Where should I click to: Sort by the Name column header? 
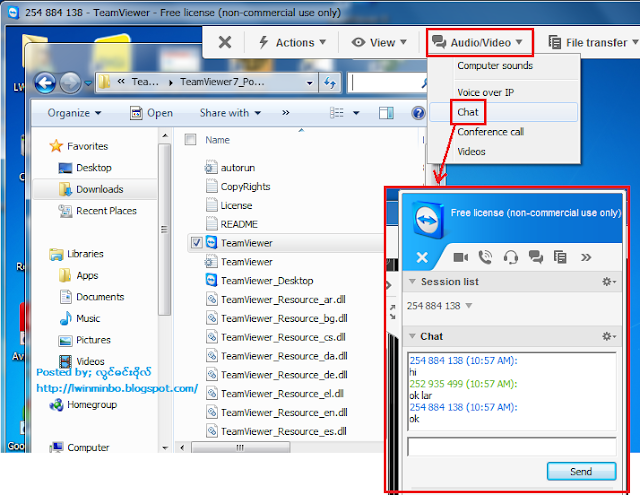tap(217, 140)
